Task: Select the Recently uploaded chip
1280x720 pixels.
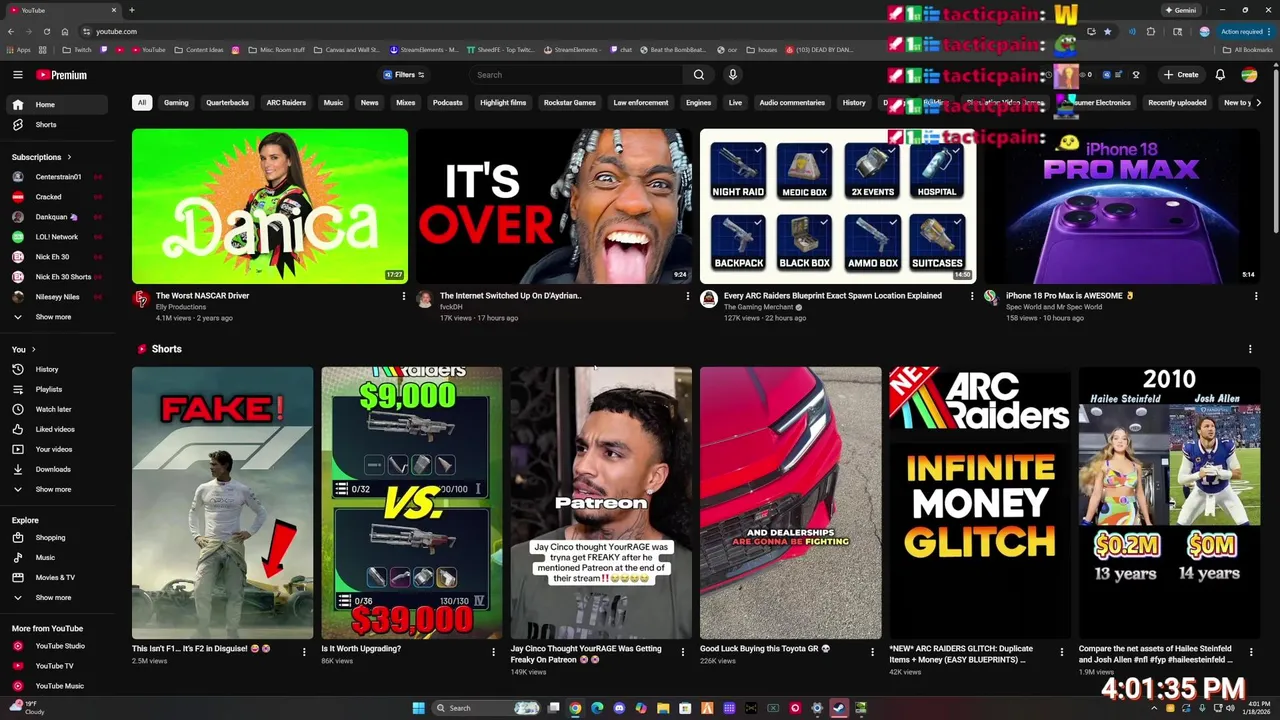Action: point(1177,102)
